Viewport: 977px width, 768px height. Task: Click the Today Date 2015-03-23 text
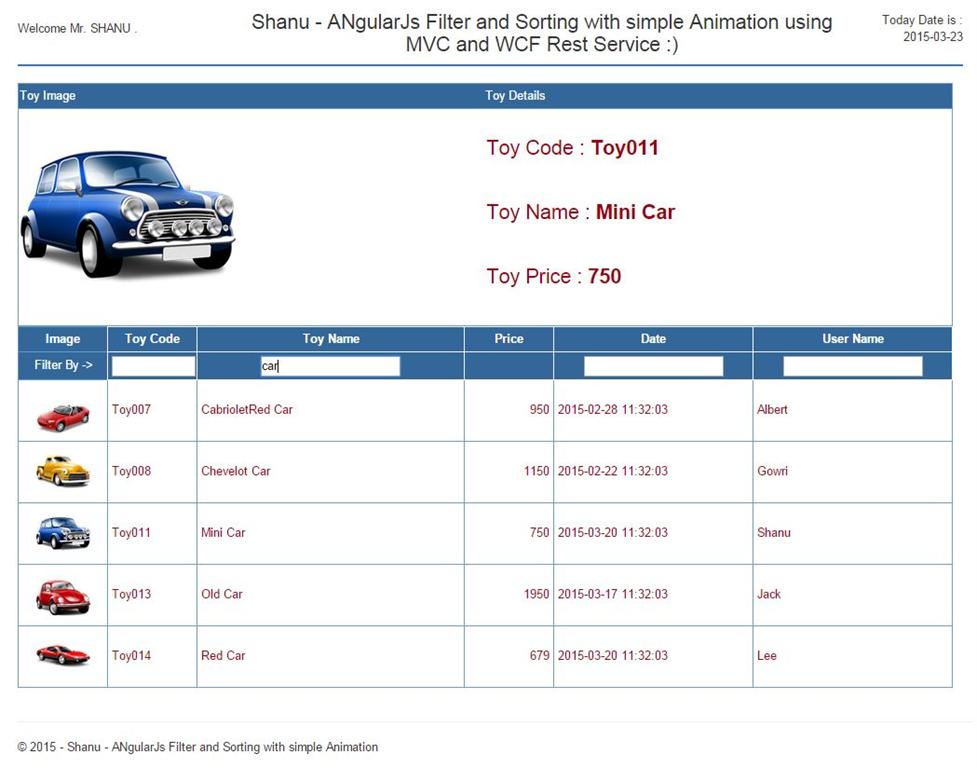(x=922, y=28)
